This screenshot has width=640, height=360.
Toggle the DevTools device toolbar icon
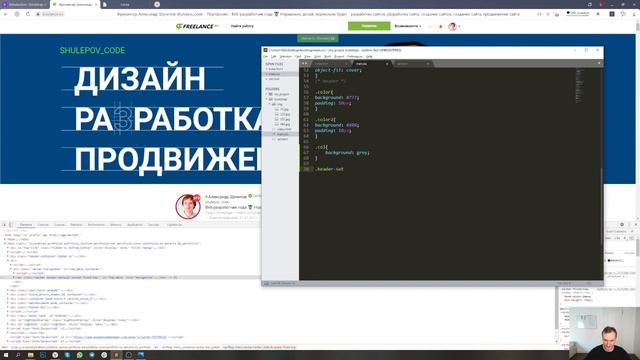click(11, 224)
